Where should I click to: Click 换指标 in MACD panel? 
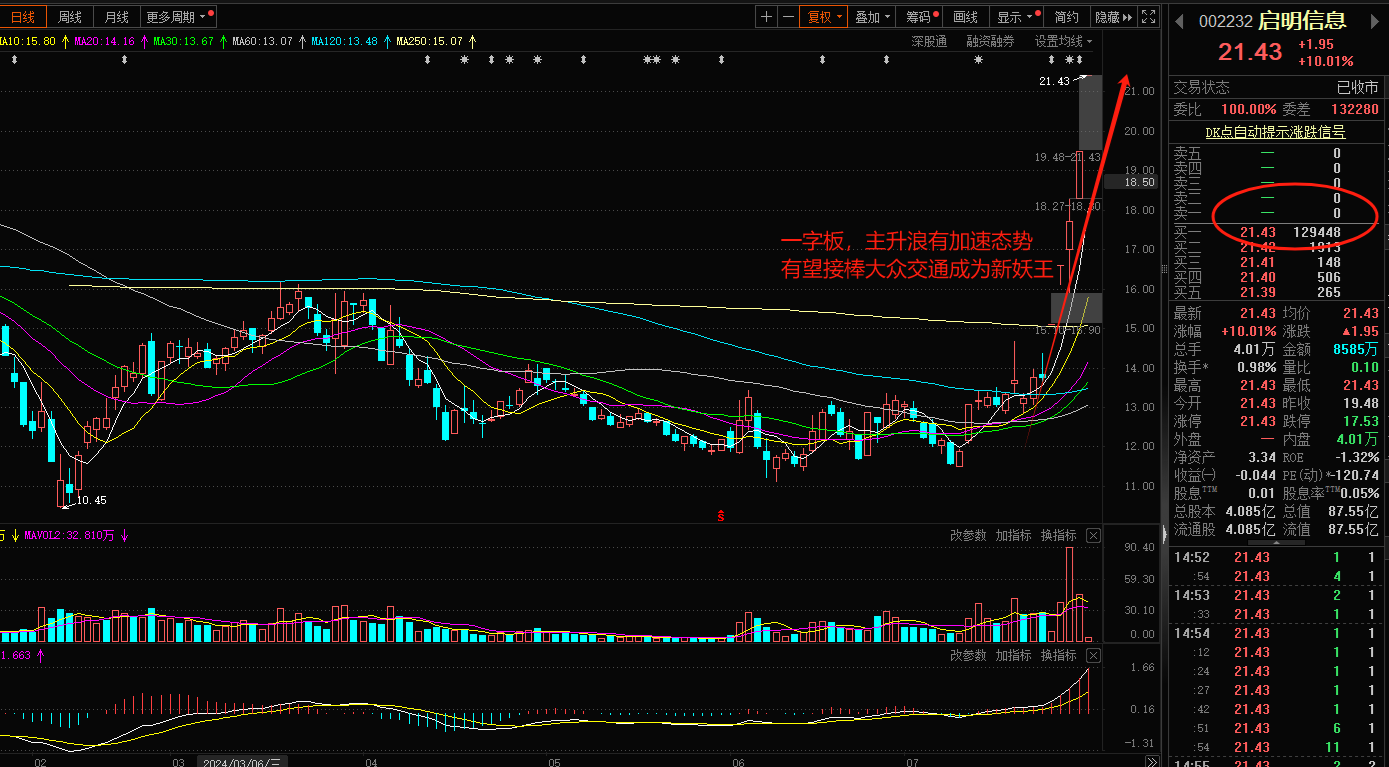1058,655
